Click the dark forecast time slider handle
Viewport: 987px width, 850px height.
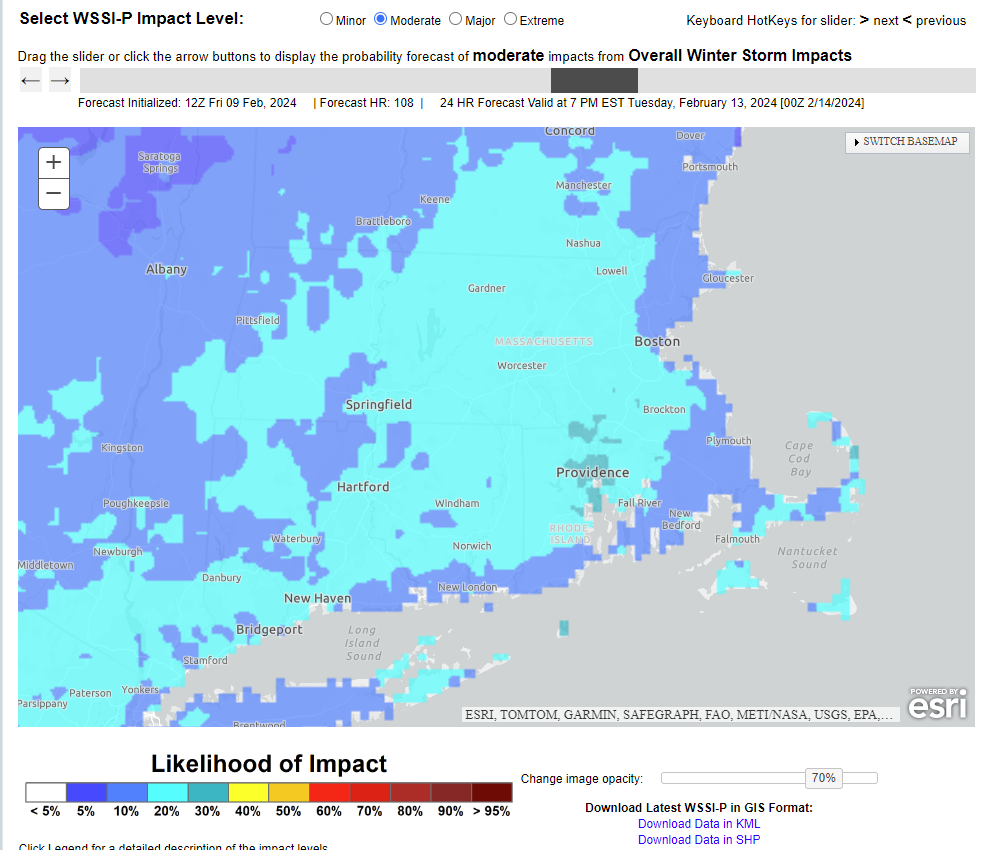pyautogui.click(x=594, y=81)
